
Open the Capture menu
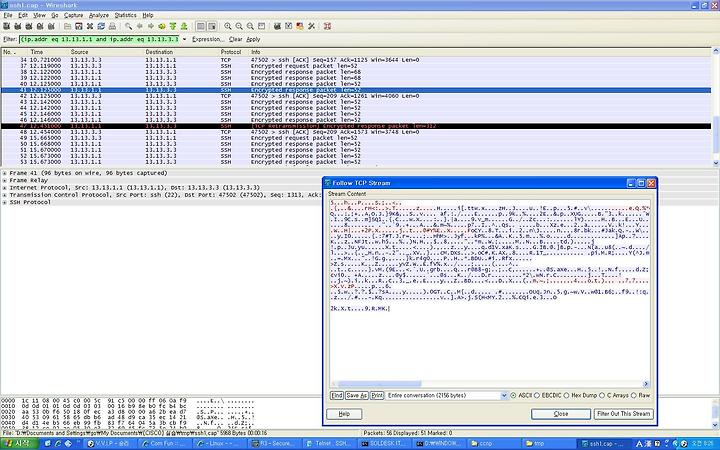[x=73, y=15]
